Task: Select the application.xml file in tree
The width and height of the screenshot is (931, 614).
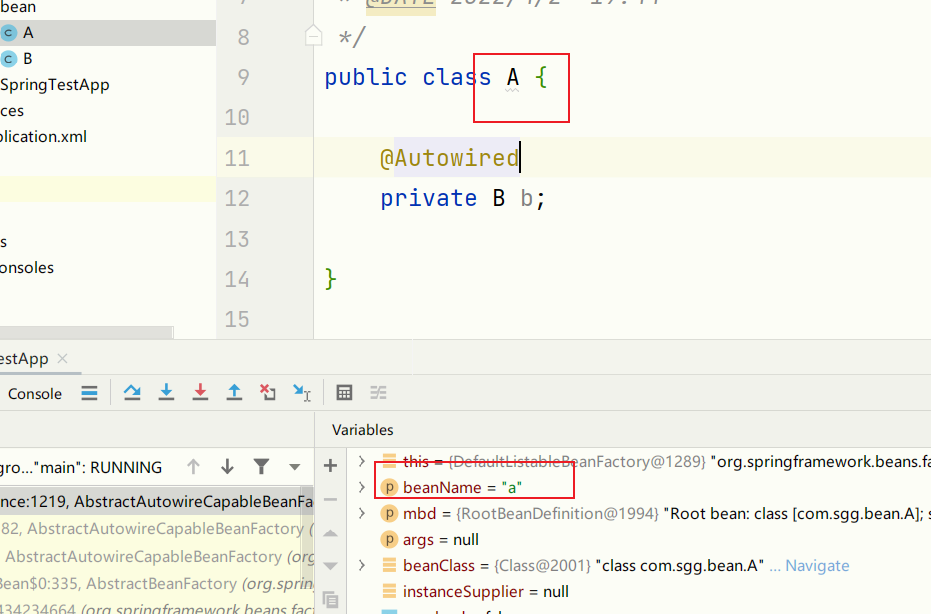Action: point(43,137)
